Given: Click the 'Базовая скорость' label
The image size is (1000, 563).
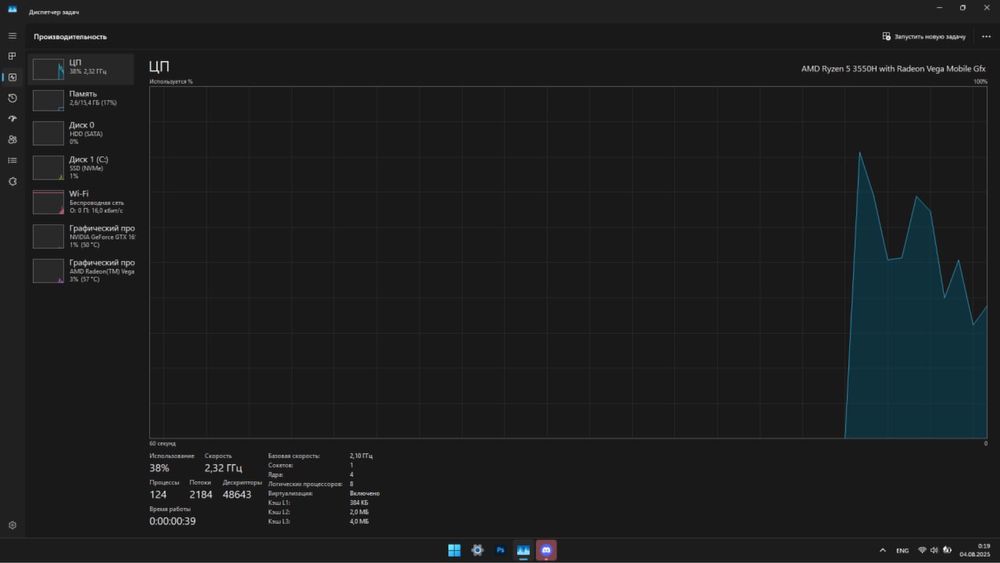Looking at the screenshot, I should pos(294,456).
